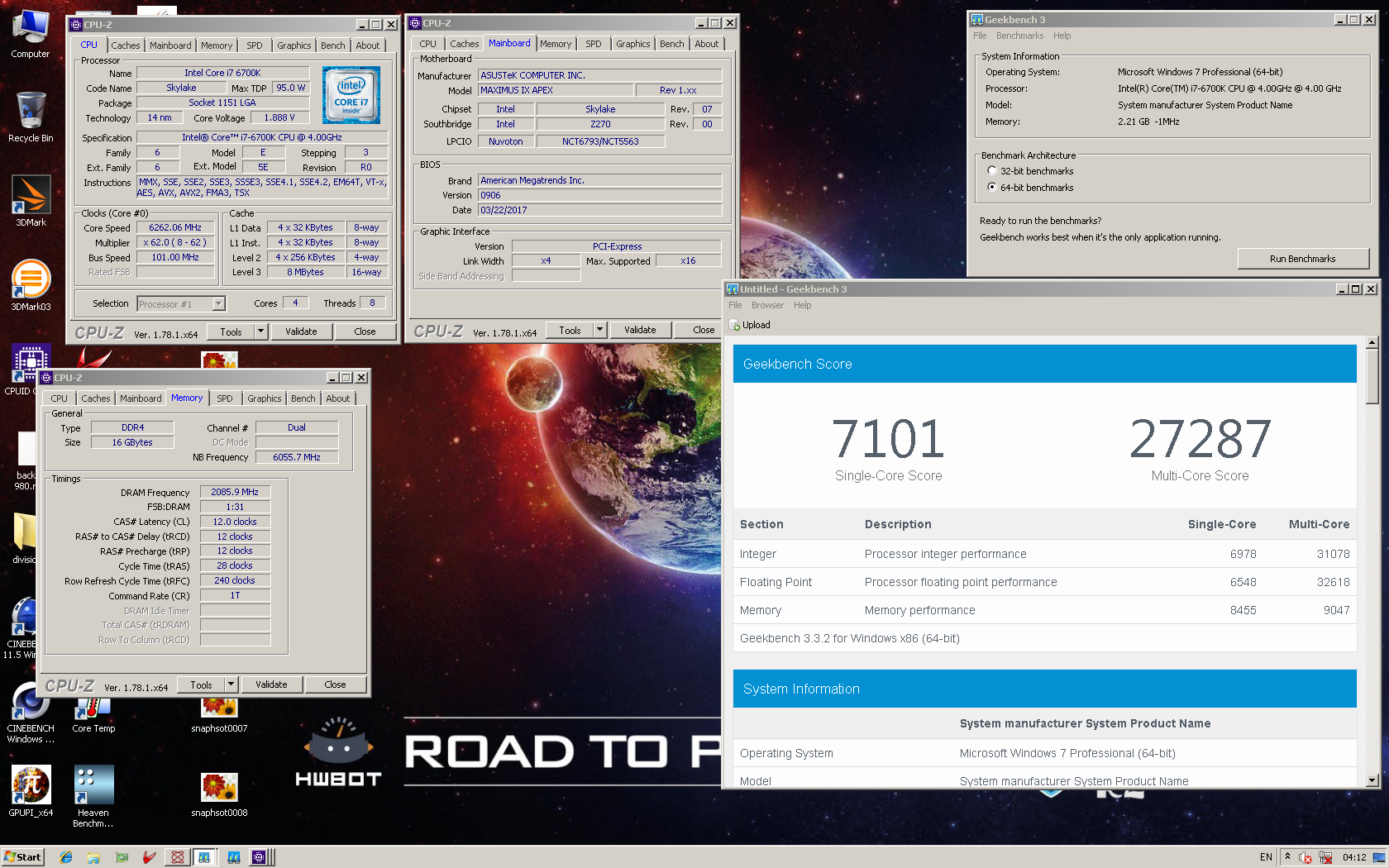
Task: Click the NB Frequency value 6055.7 MHz
Action: point(297,457)
